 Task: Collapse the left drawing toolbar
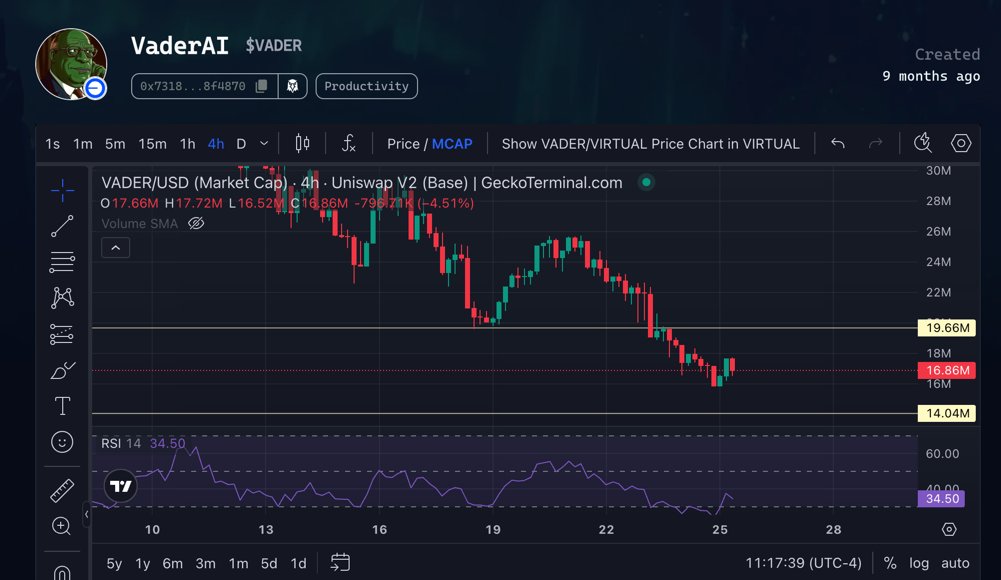pyautogui.click(x=86, y=514)
